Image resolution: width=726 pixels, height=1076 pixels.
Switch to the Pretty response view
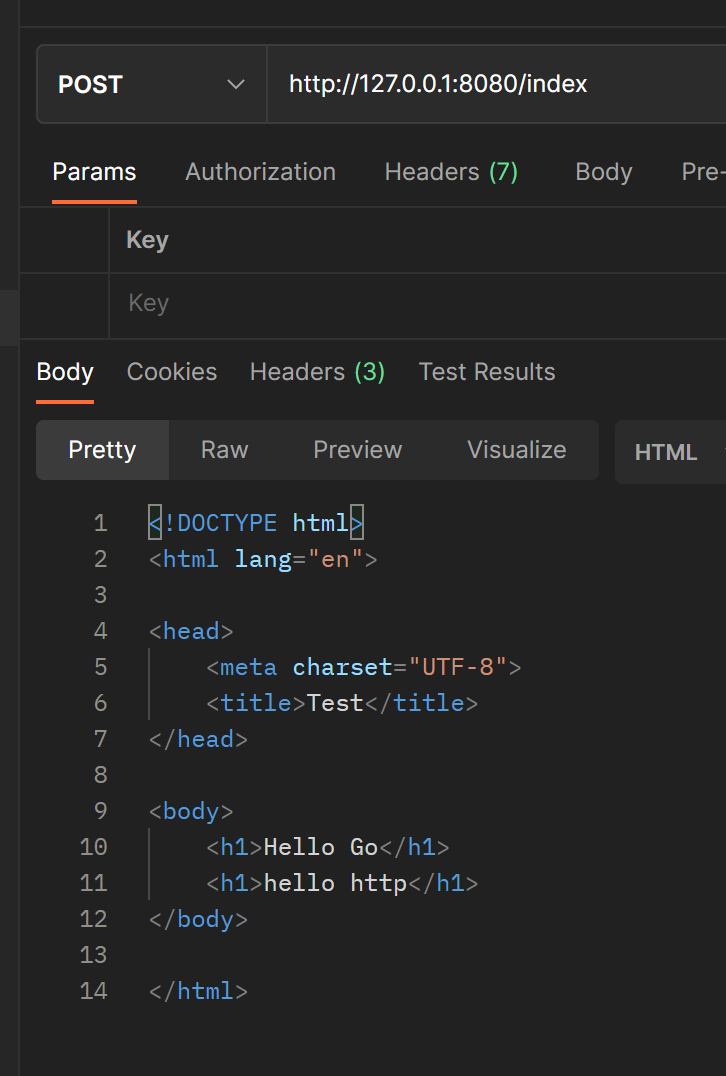click(102, 450)
